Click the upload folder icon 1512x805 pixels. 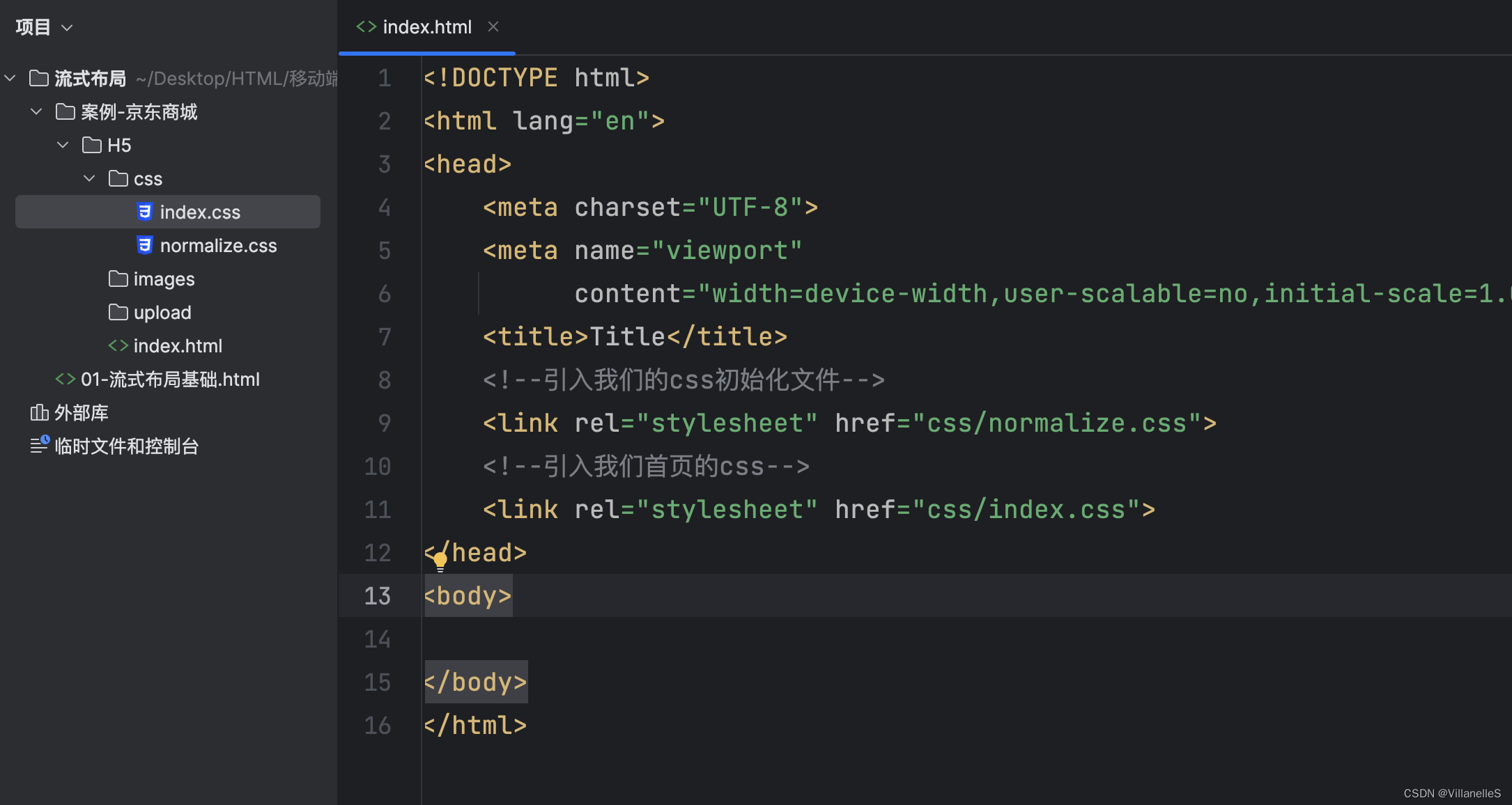[118, 312]
